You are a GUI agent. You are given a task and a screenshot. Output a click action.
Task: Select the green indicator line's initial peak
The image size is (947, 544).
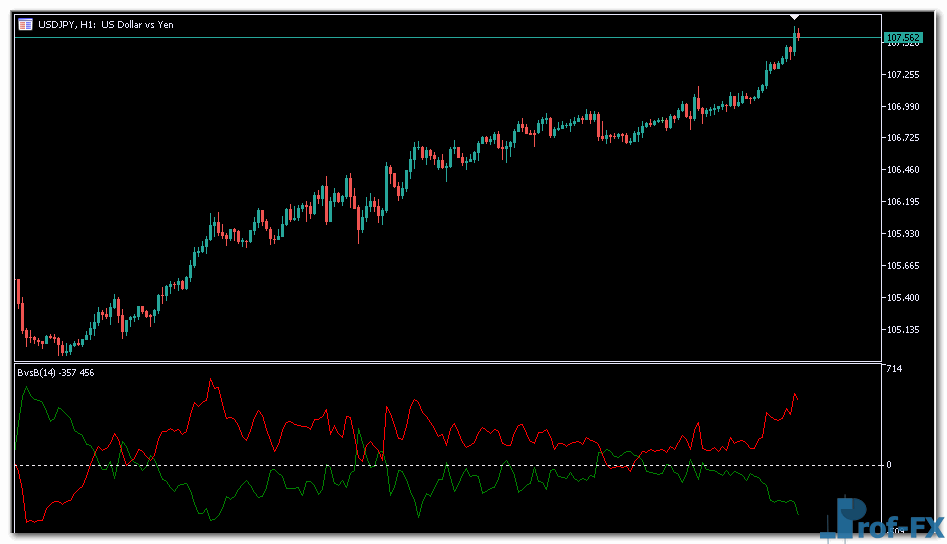(x=28, y=386)
